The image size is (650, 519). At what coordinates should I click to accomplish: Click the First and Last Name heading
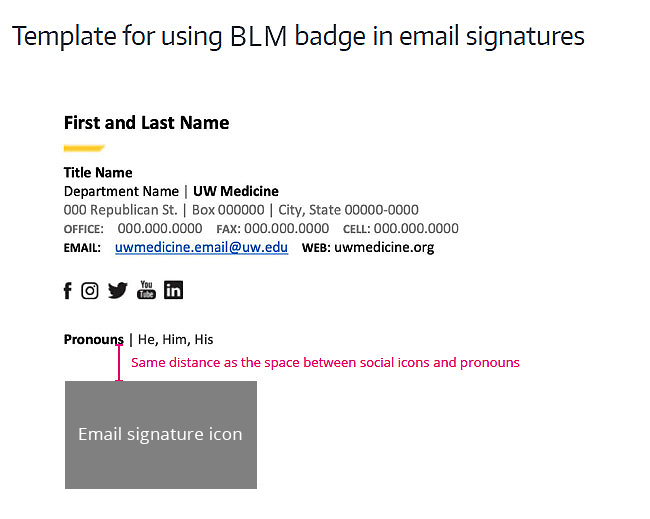coord(146,123)
